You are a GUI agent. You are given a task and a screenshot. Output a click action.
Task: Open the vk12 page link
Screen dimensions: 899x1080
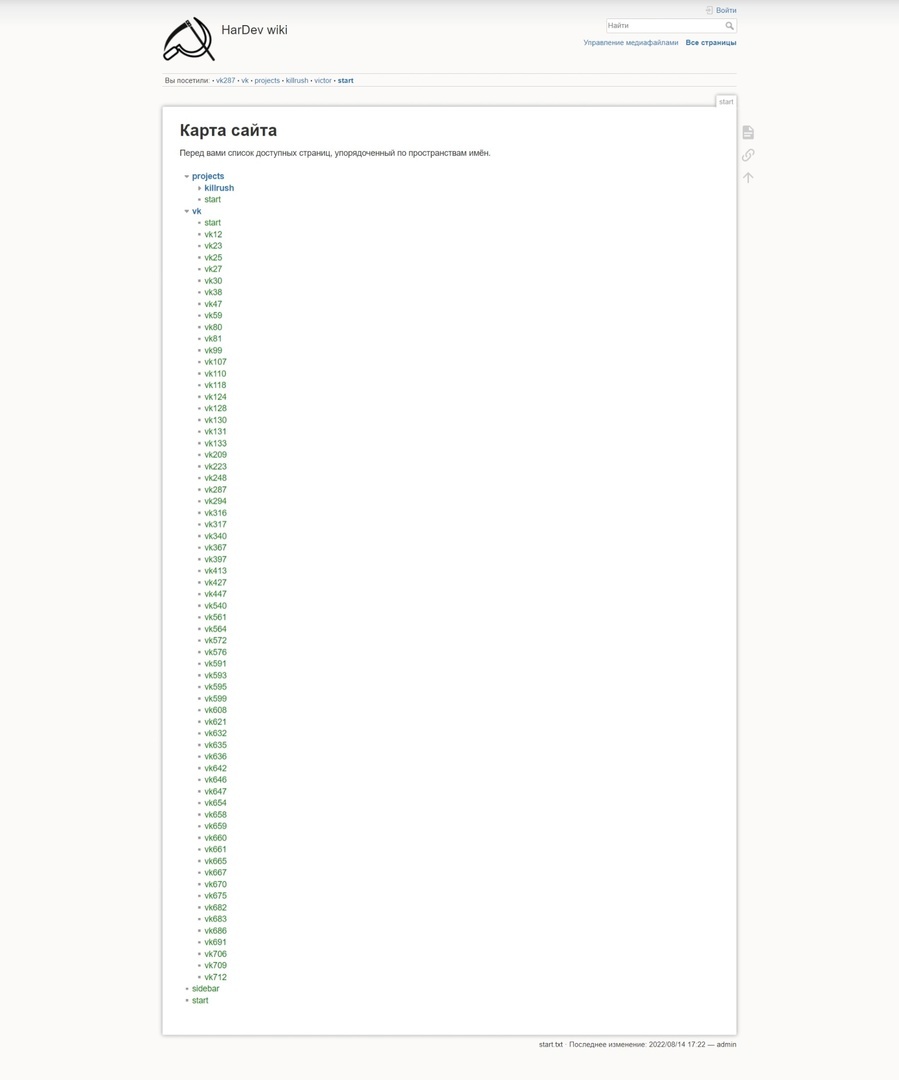pyautogui.click(x=213, y=234)
